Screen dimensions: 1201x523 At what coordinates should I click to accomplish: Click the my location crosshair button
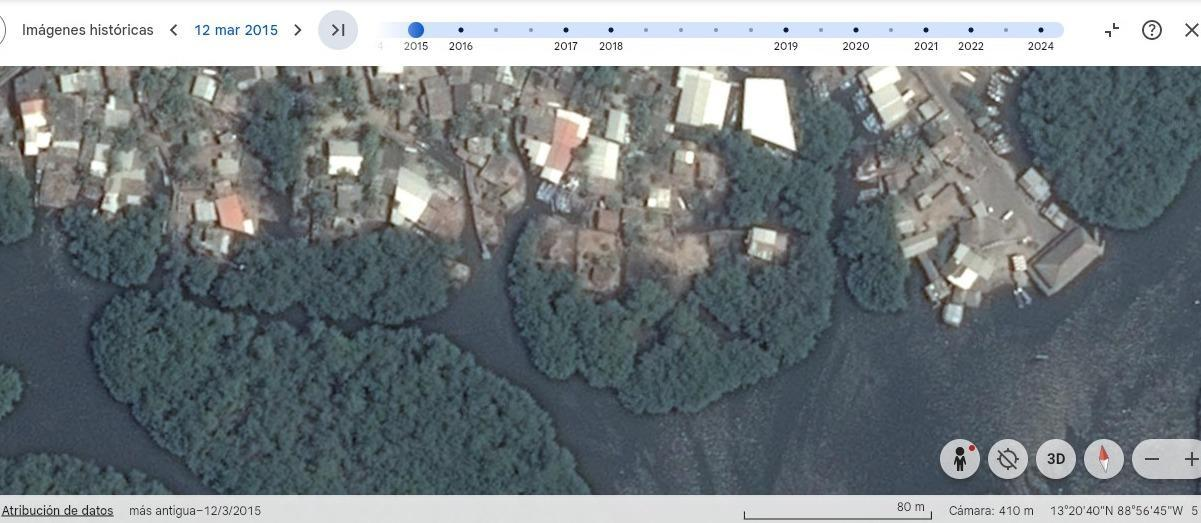click(x=1008, y=459)
